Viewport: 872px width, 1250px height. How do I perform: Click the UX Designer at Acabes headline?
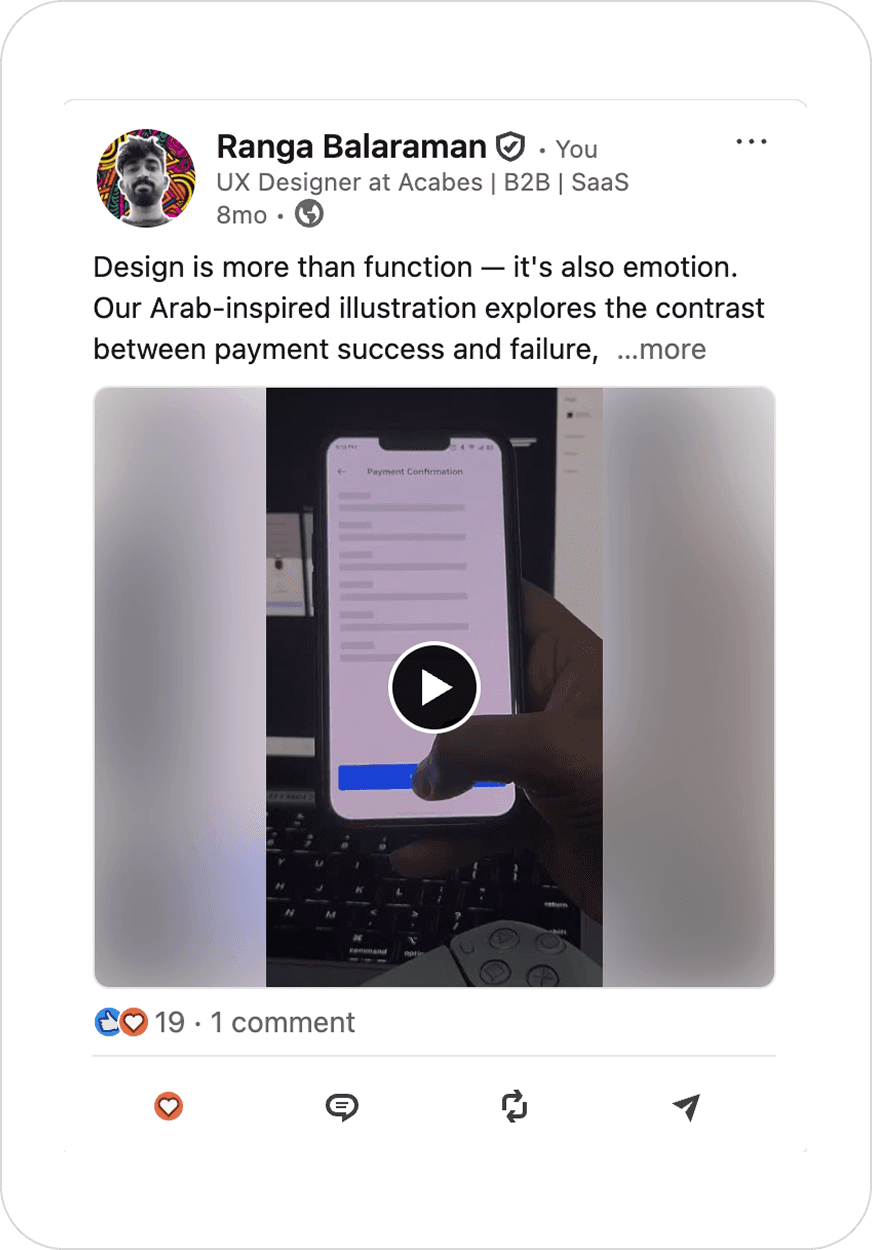(x=422, y=182)
